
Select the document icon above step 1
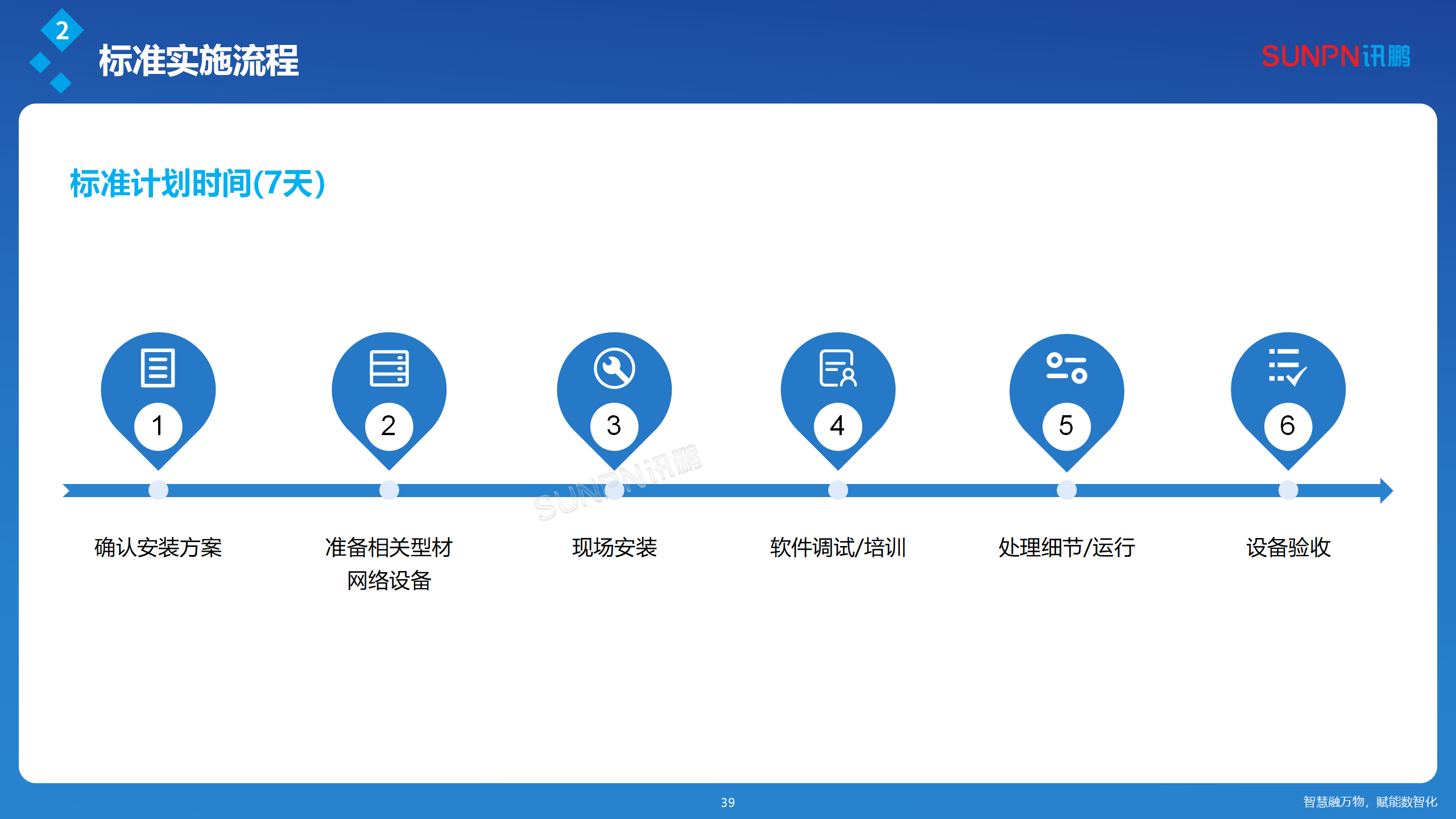click(159, 369)
